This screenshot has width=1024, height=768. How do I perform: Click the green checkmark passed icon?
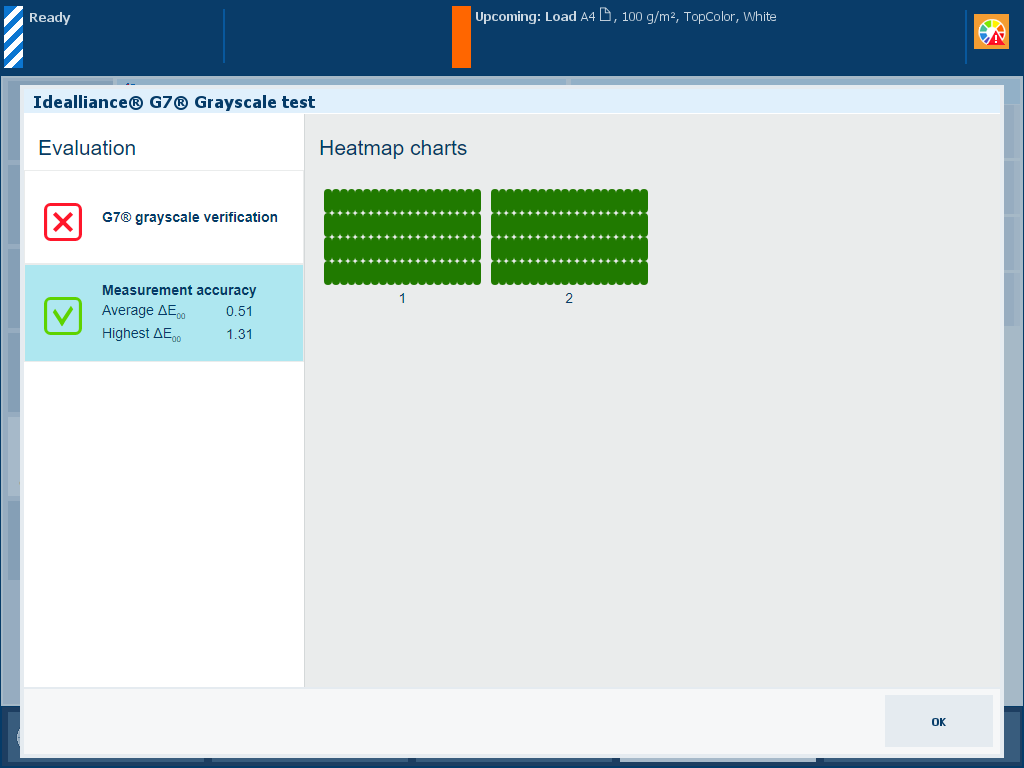tap(63, 316)
